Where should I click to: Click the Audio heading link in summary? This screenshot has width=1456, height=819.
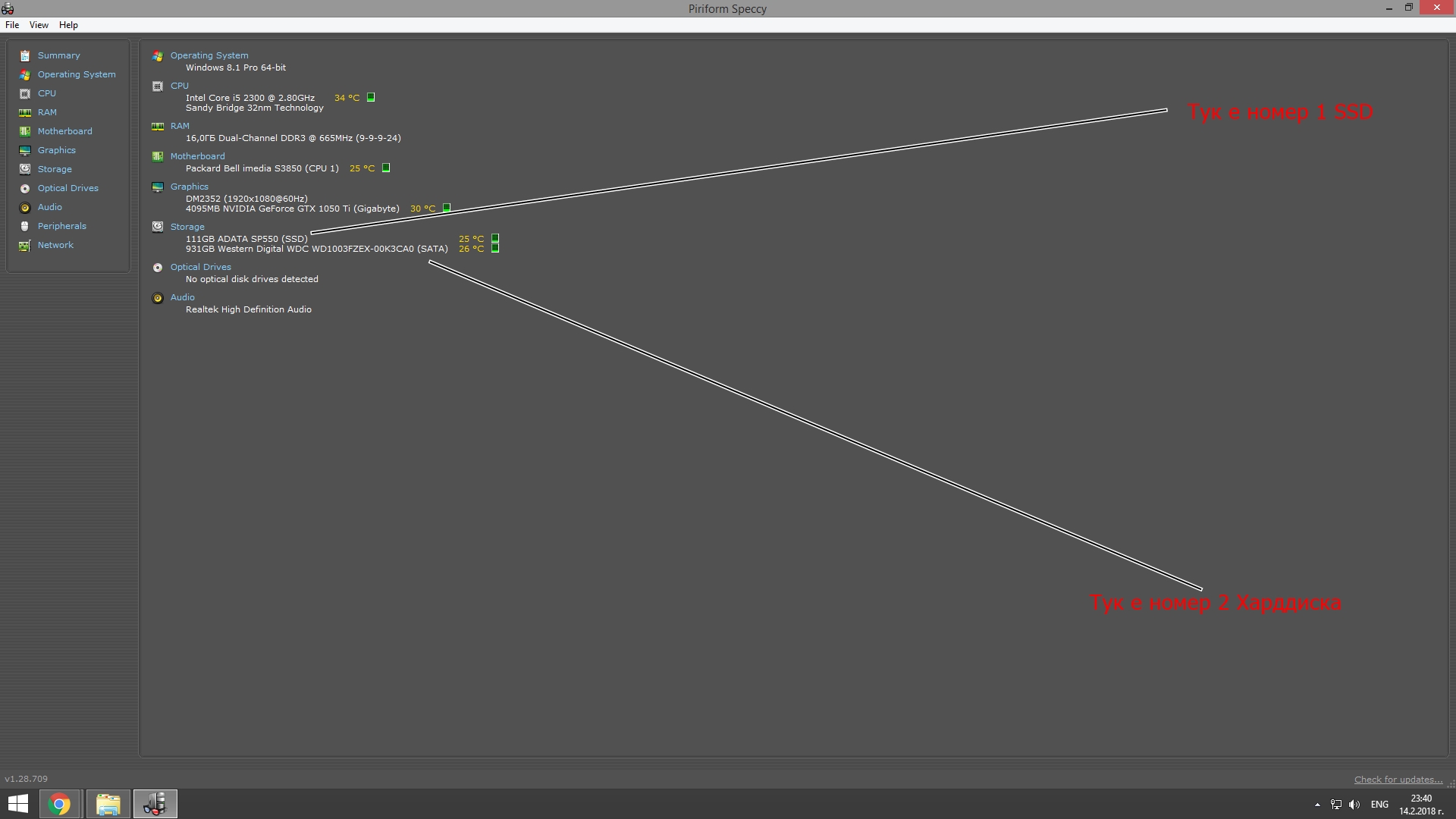click(x=183, y=297)
